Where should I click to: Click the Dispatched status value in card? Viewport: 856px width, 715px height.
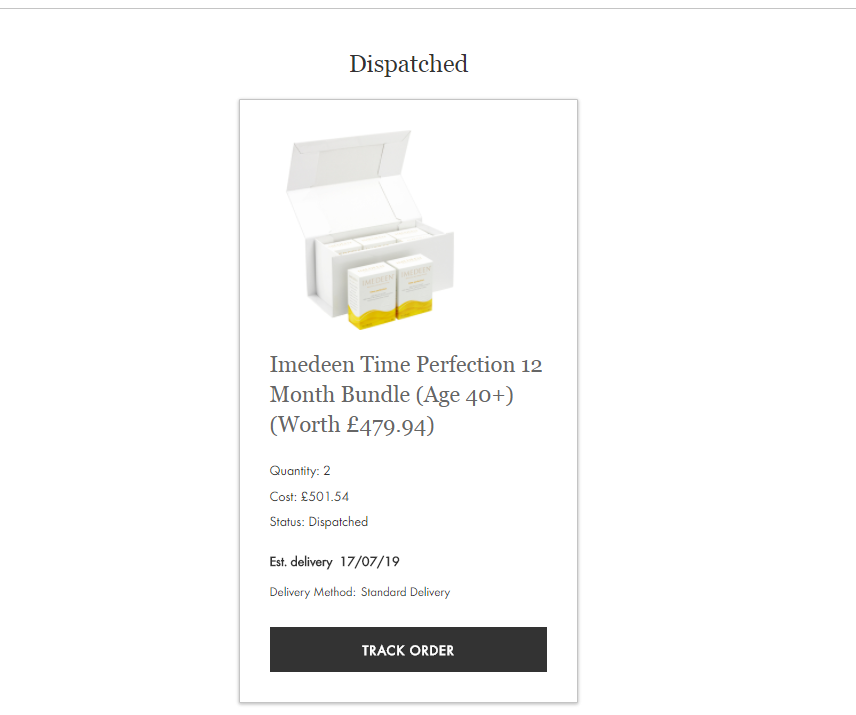coord(338,522)
